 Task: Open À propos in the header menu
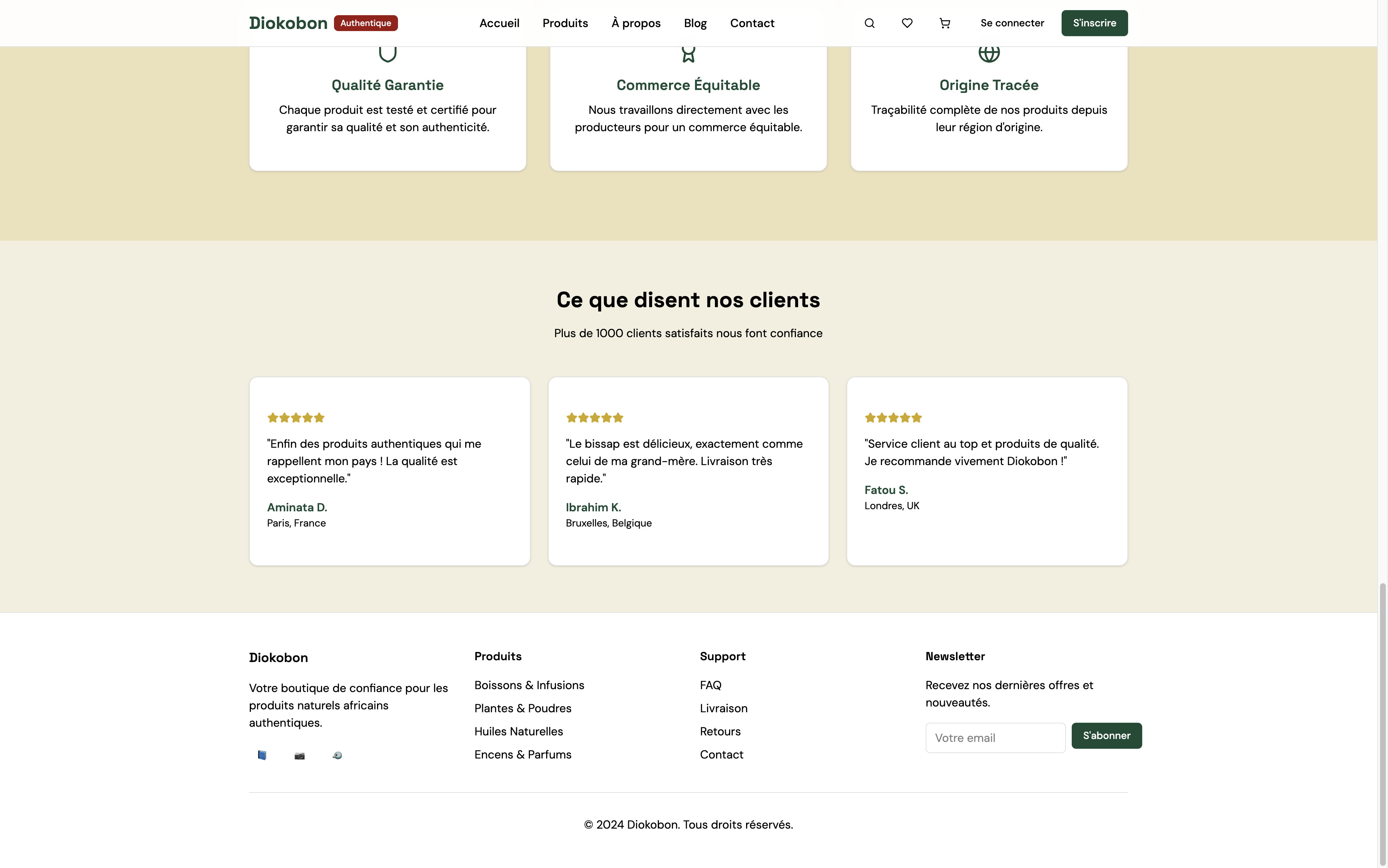[636, 23]
